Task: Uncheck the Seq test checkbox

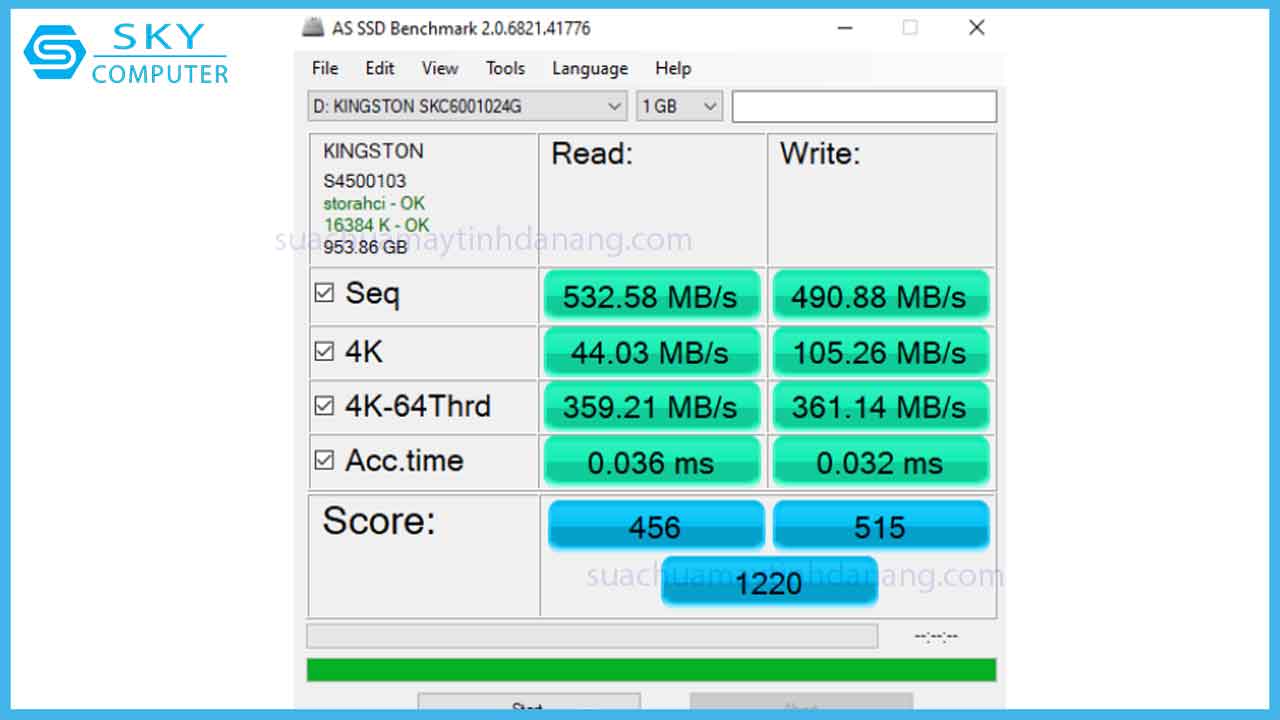Action: pyautogui.click(x=324, y=293)
